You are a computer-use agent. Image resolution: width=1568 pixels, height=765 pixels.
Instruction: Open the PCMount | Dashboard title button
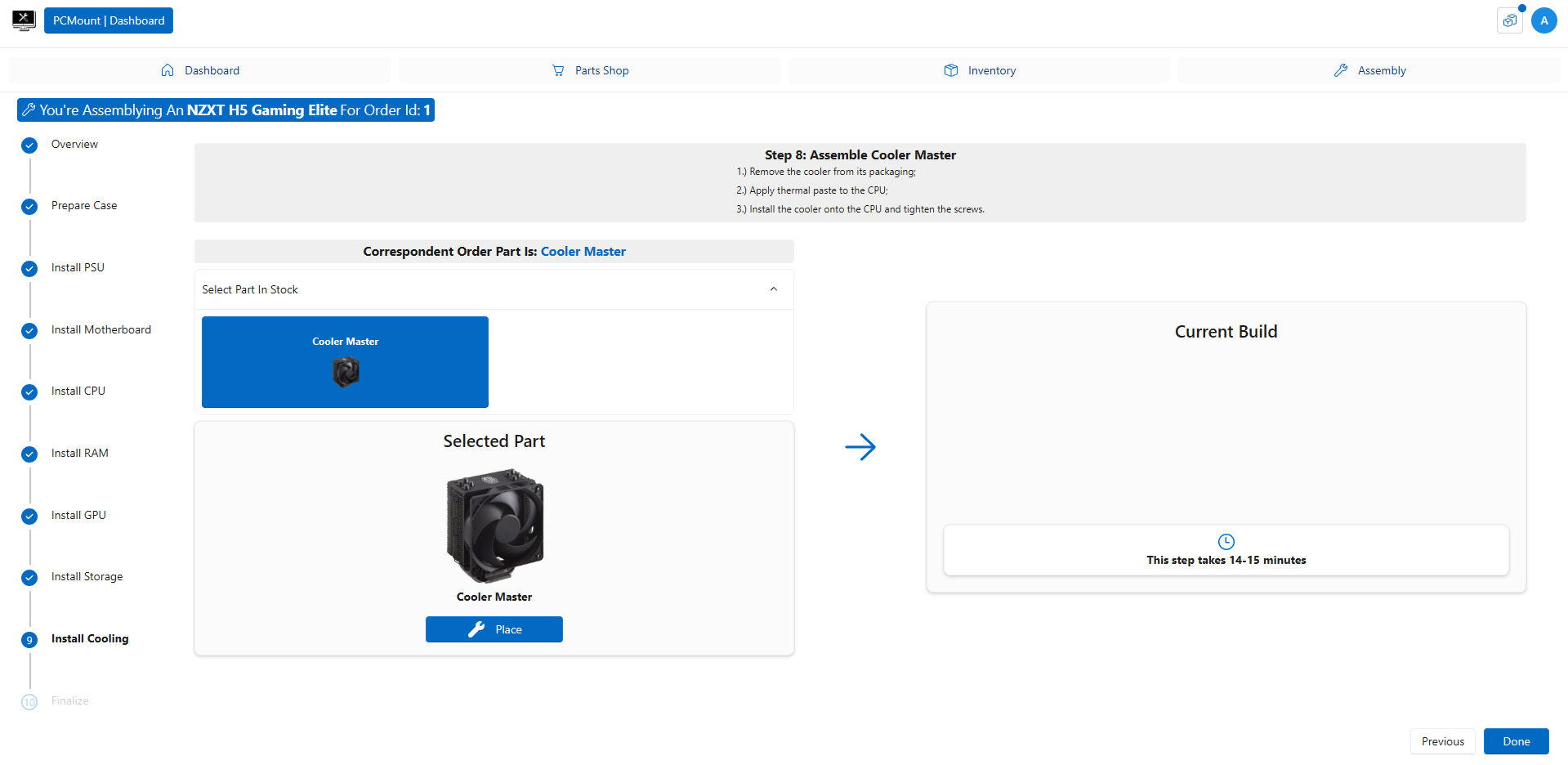[109, 20]
